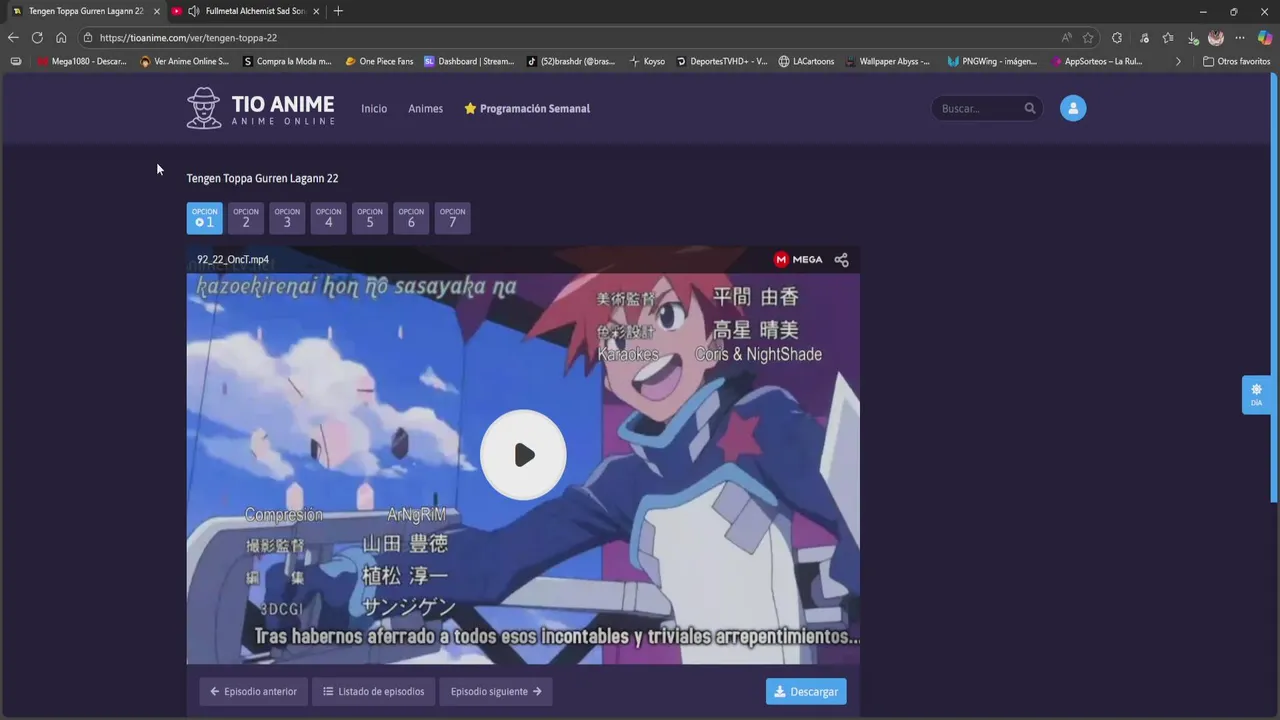The height and width of the screenshot is (720, 1280).
Task: Open Animes navigation link
Action: click(425, 108)
